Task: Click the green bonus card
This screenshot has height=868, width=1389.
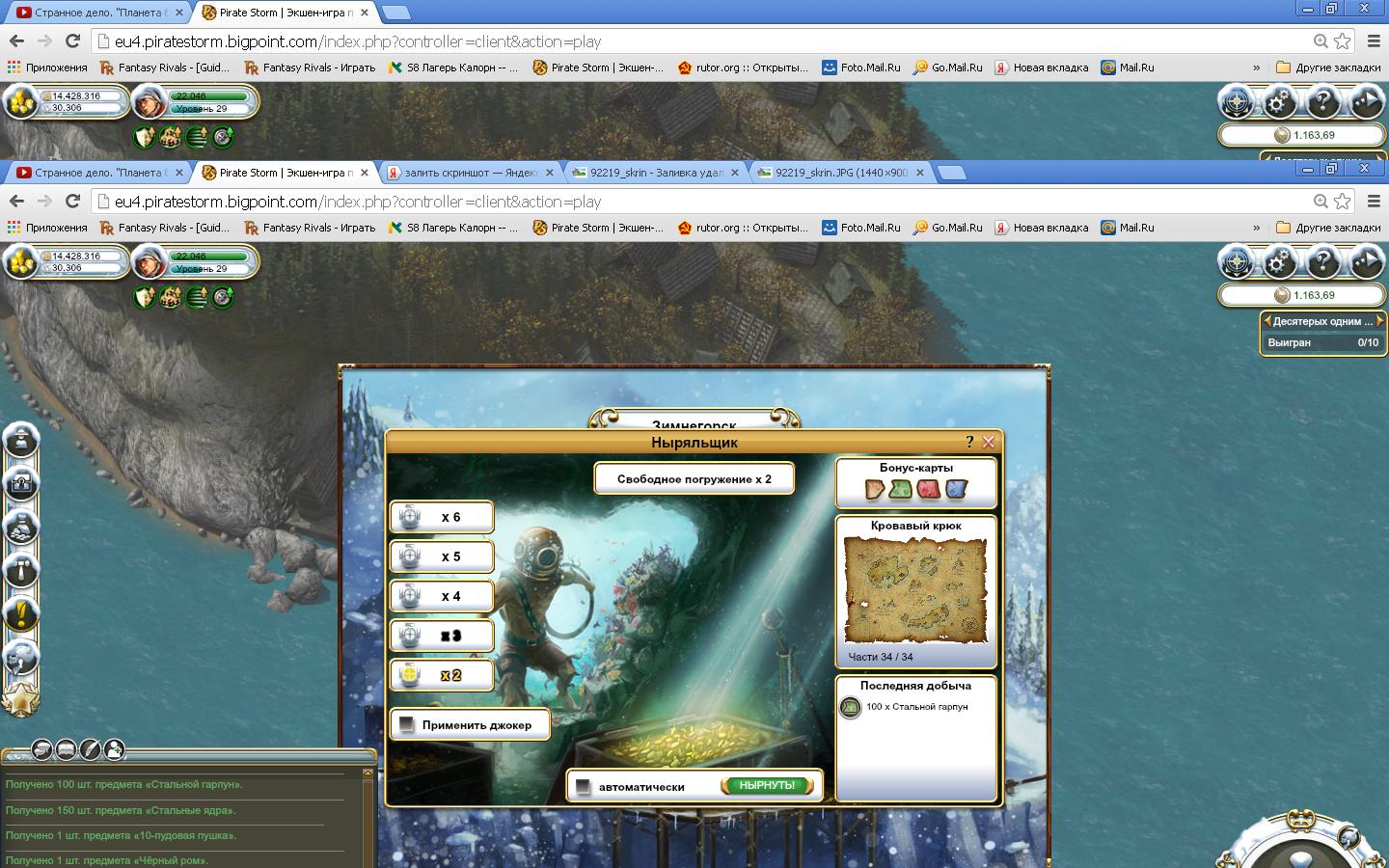Action: (901, 490)
